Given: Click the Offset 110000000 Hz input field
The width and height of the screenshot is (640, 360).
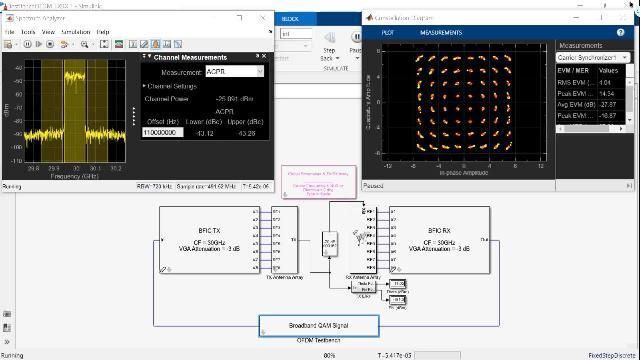Looking at the screenshot, I should [163, 133].
